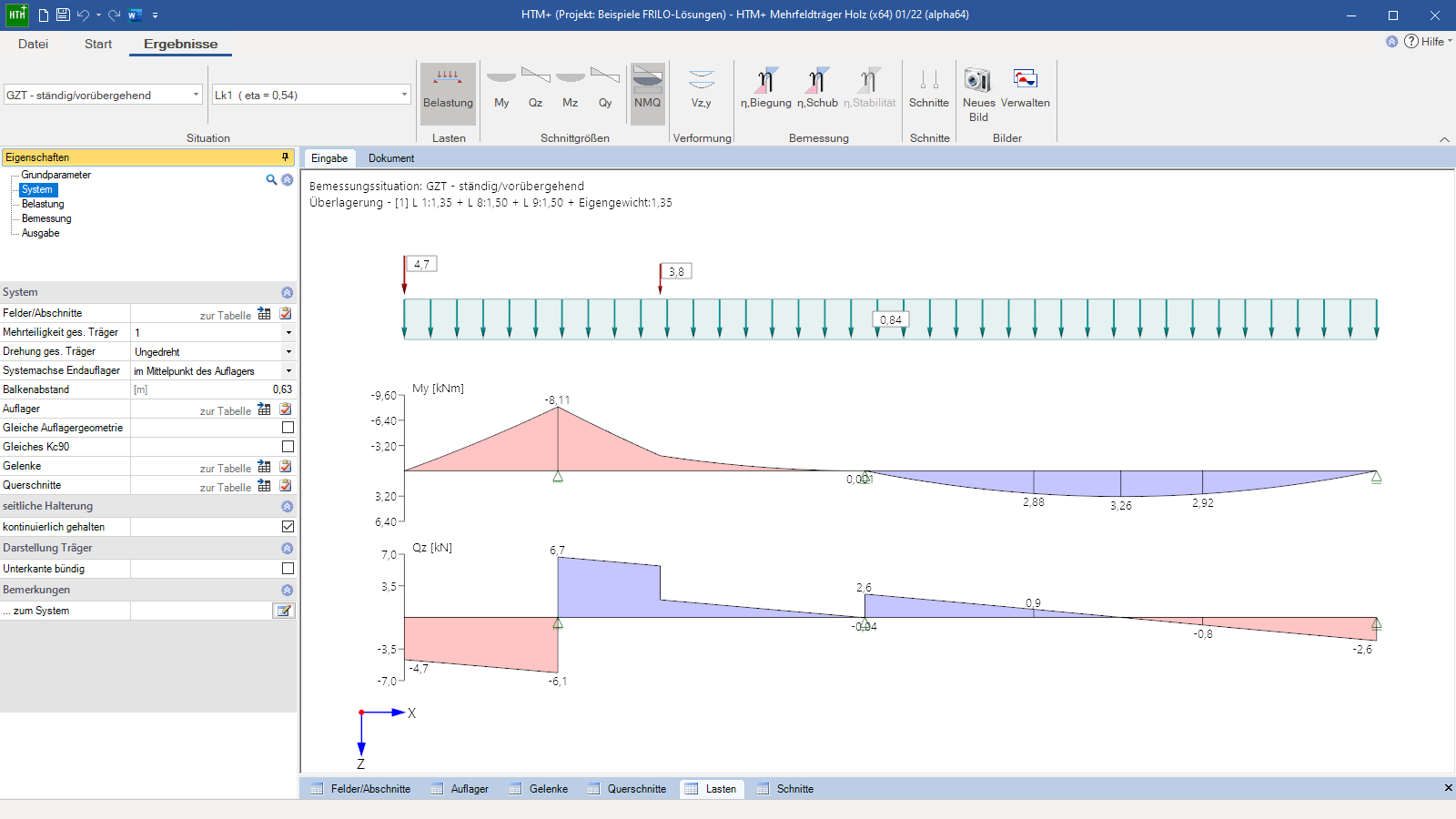Collapse the Bemerkungen section

point(287,591)
